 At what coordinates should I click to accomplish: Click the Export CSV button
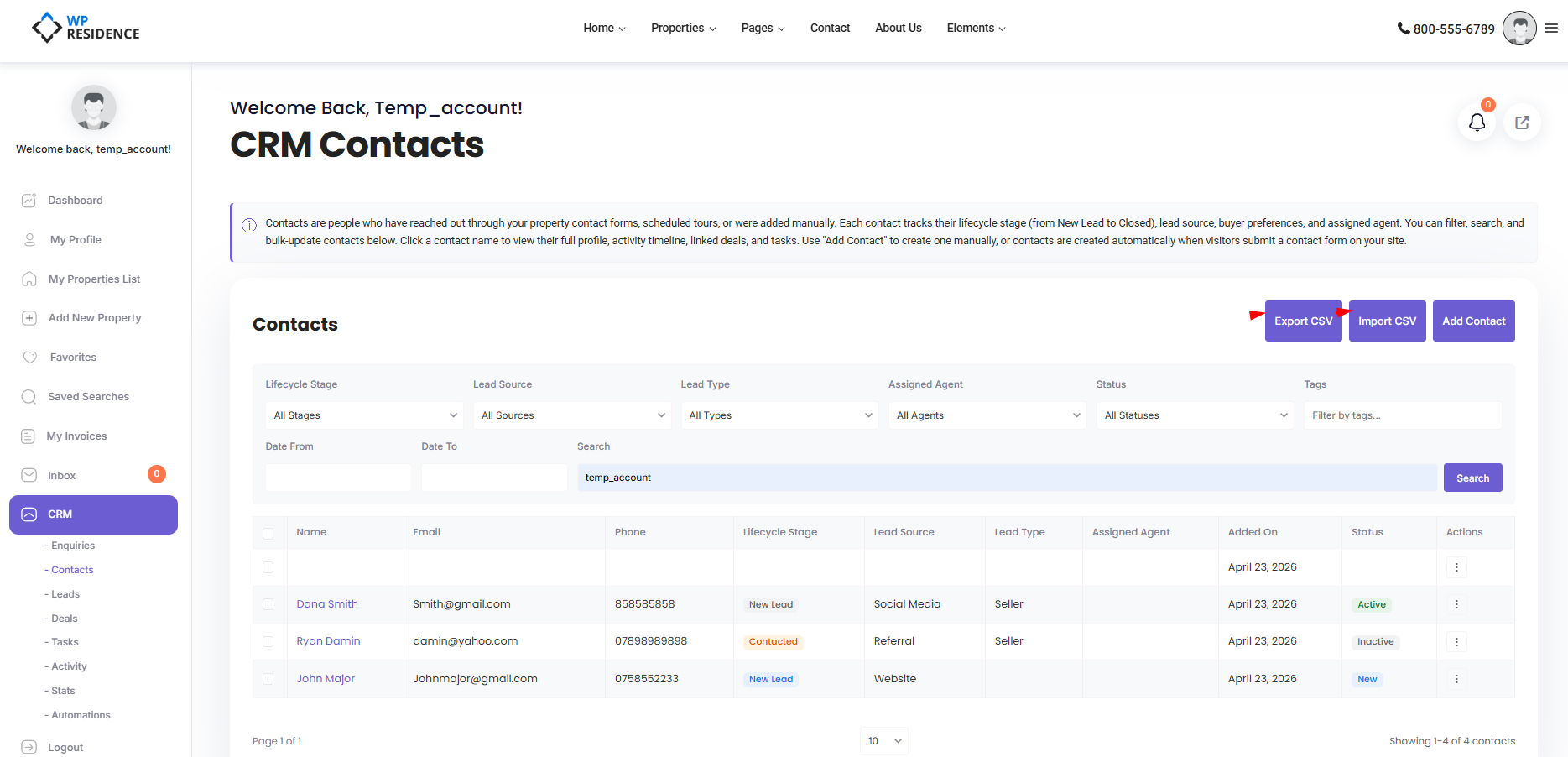pos(1303,321)
